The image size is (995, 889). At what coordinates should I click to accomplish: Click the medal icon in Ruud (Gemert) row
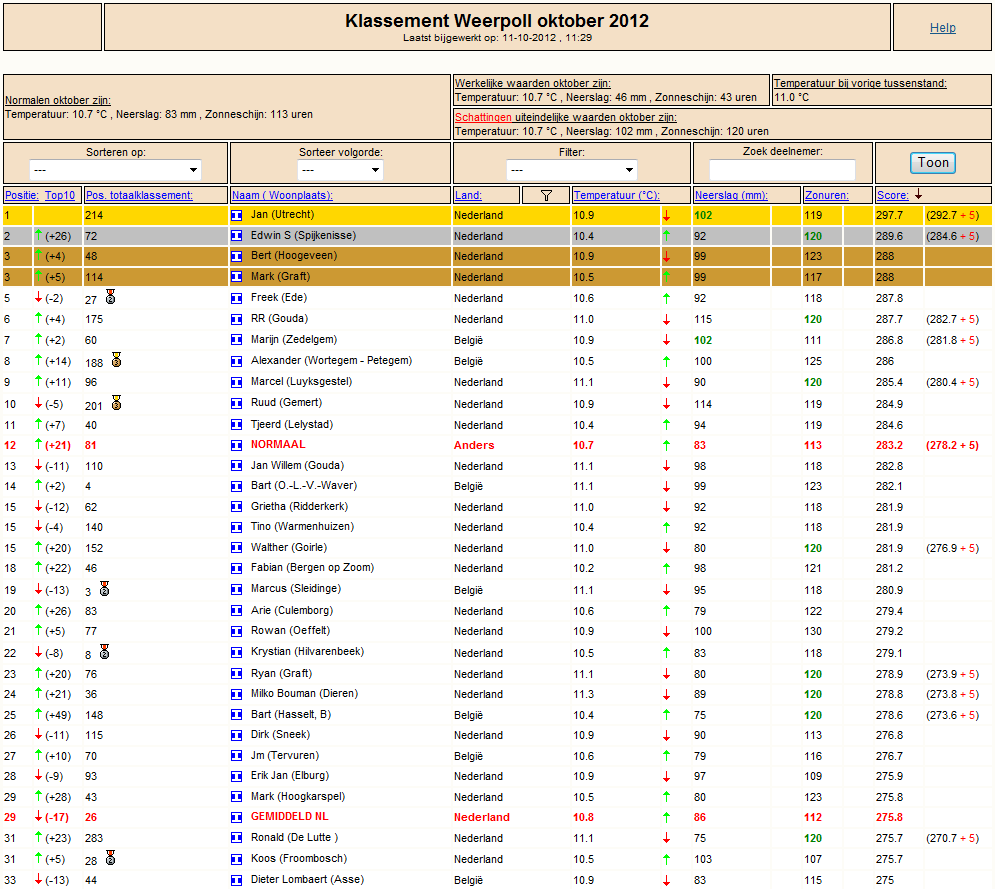(116, 402)
